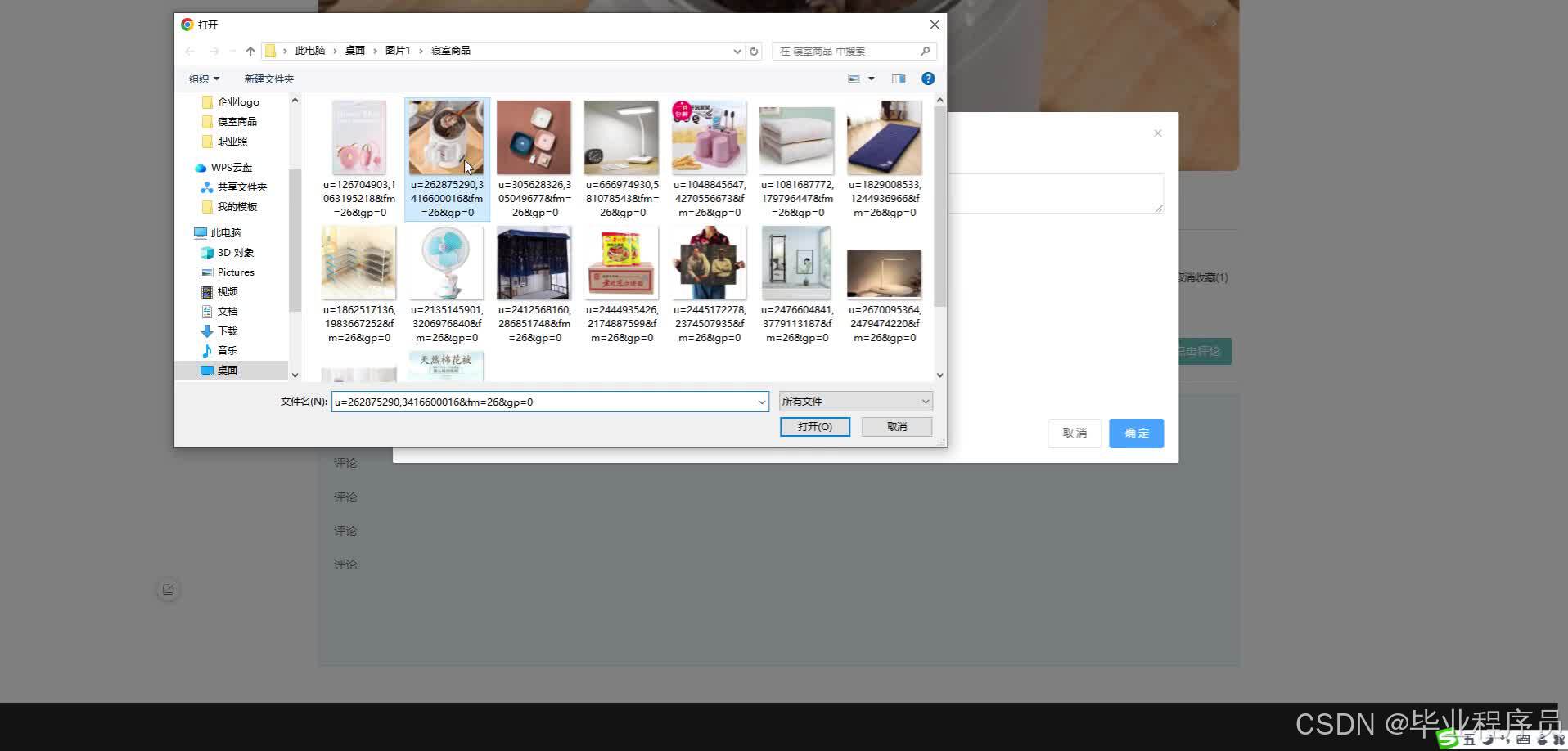Select 桌面 in address breadcrumb
1568x751 pixels.
[x=355, y=51]
